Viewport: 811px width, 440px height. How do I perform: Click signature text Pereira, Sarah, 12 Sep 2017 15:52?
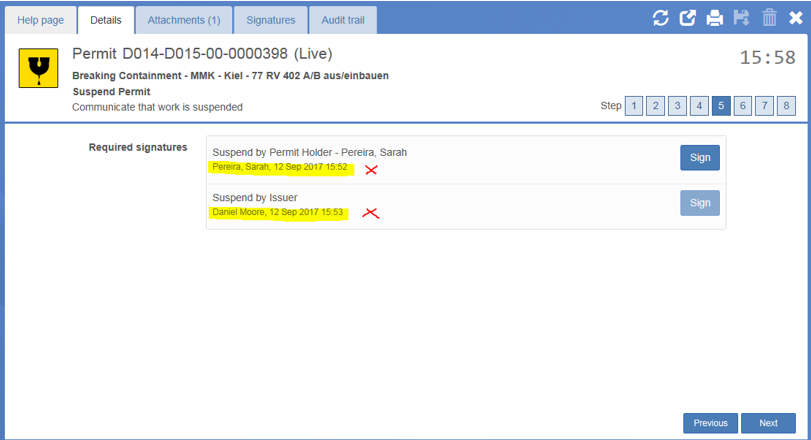280,167
